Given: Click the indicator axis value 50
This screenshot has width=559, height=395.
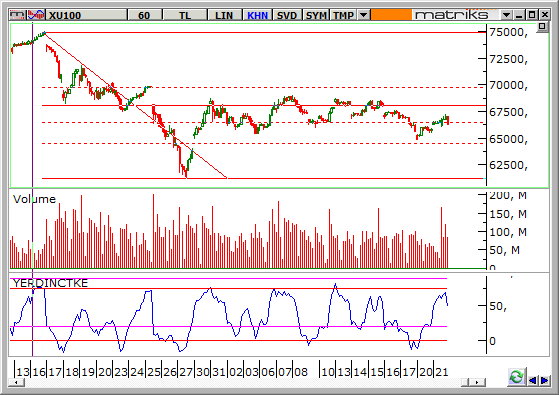Looking at the screenshot, I should (x=498, y=306).
